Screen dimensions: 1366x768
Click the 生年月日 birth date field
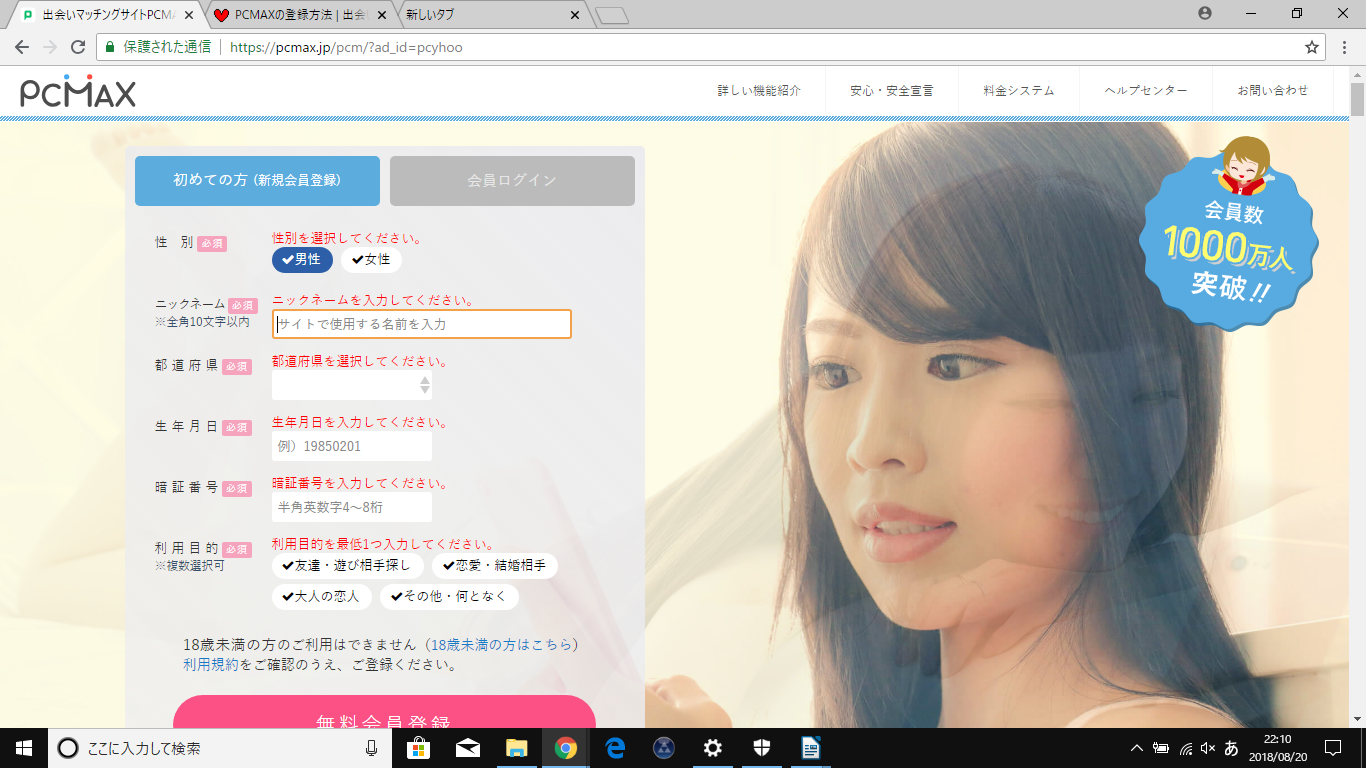[352, 446]
